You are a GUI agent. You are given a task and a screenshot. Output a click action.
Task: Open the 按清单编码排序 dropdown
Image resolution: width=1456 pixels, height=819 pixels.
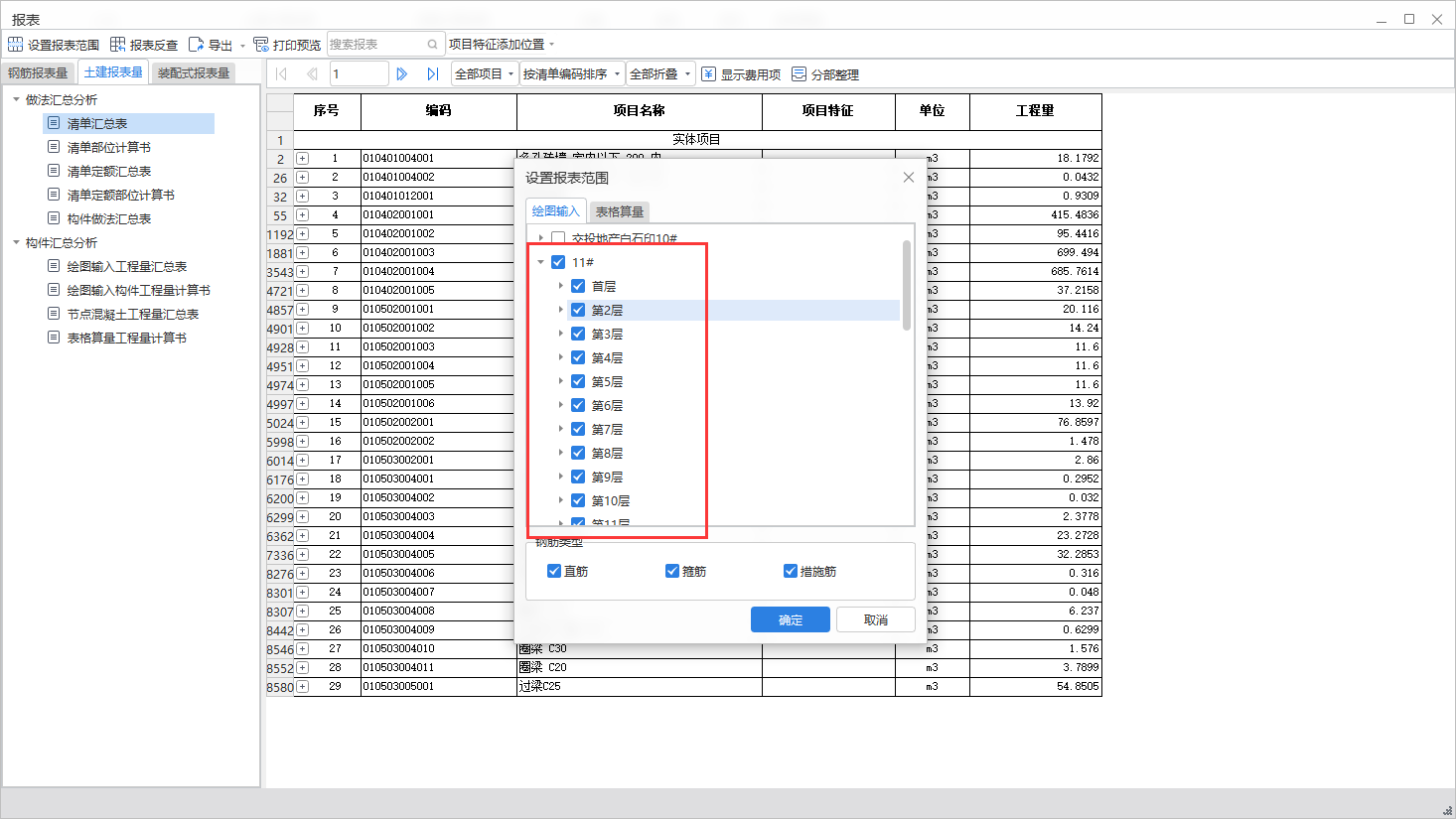pos(572,74)
